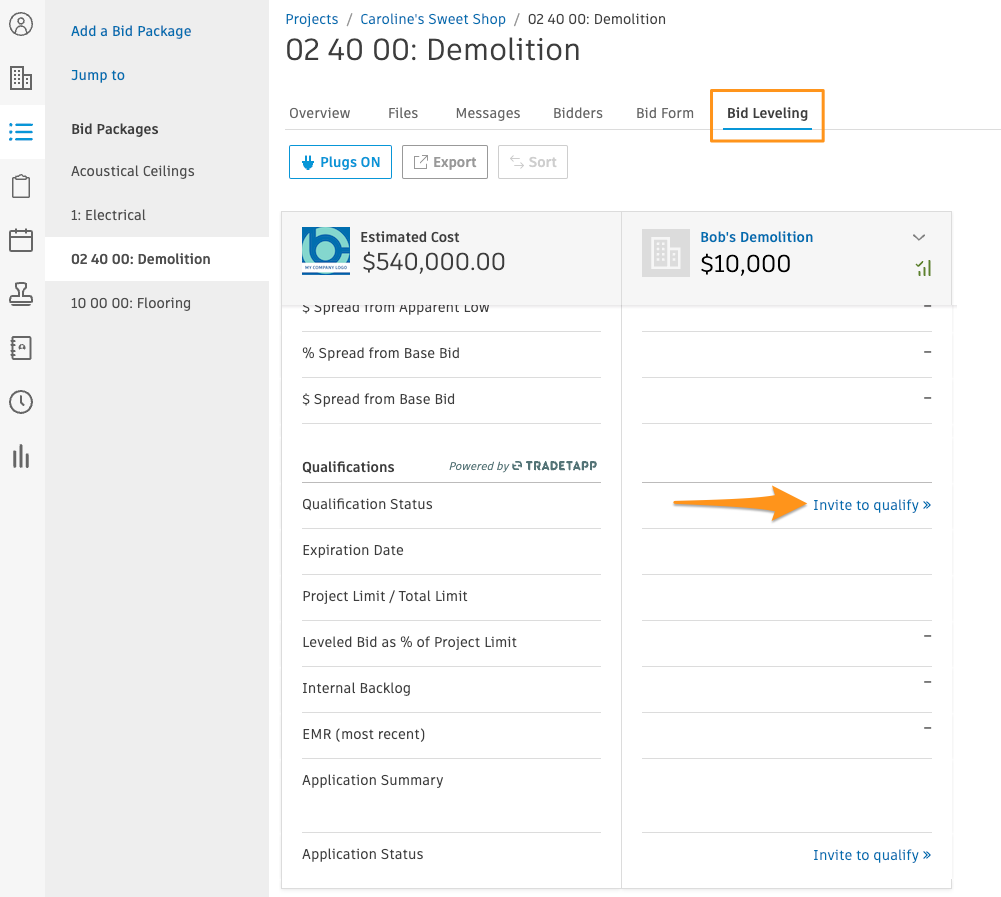Open the bar chart analytics icon
Viewport: 1001px width, 897px height.
point(21,456)
